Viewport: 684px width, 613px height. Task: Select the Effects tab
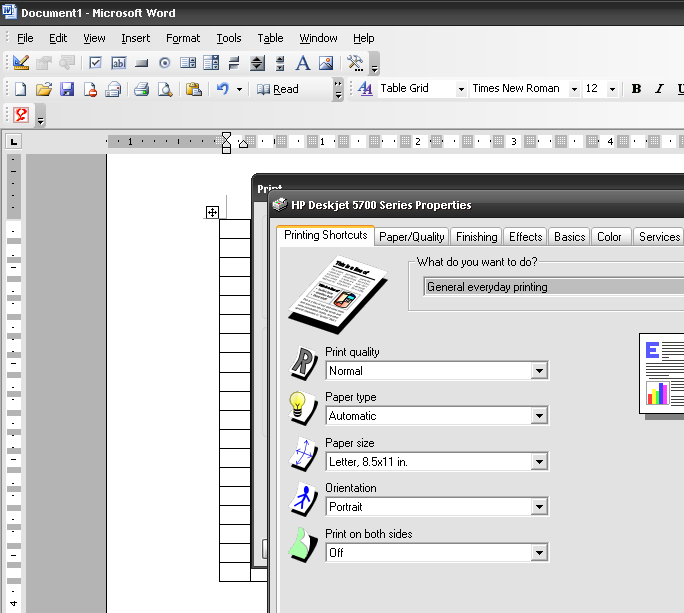pyautogui.click(x=525, y=237)
